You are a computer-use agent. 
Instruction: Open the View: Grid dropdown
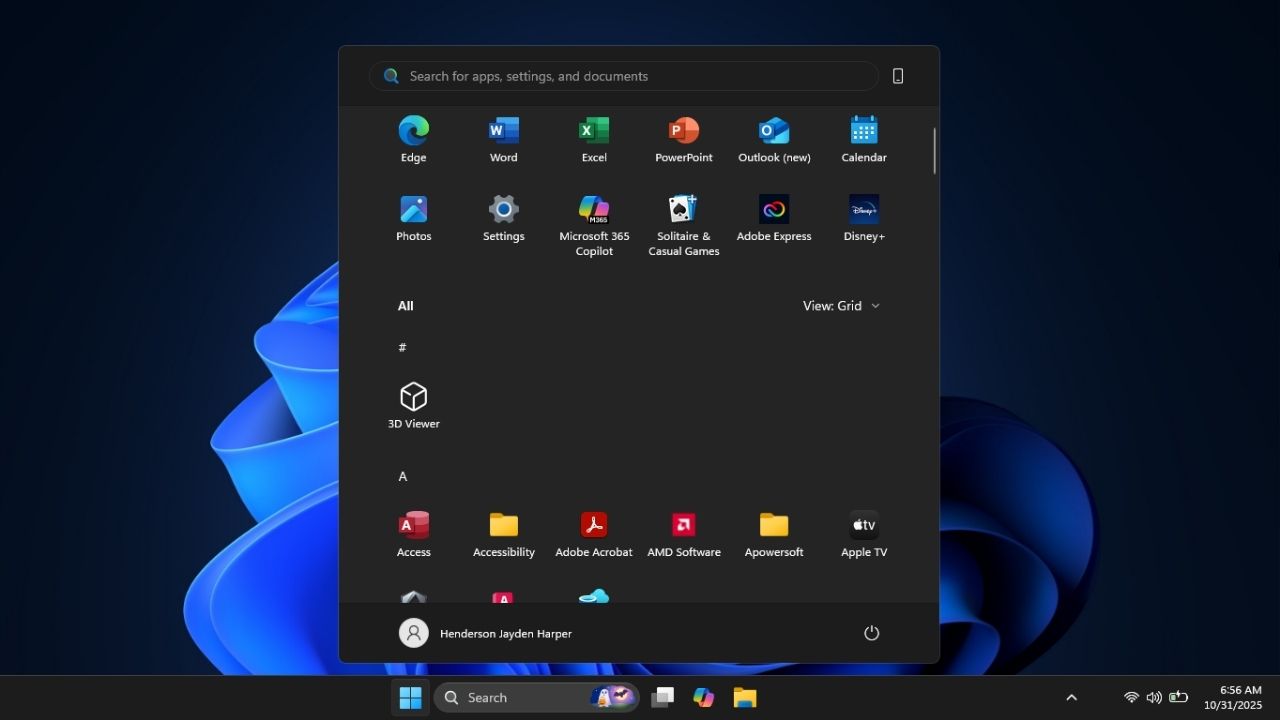(841, 306)
